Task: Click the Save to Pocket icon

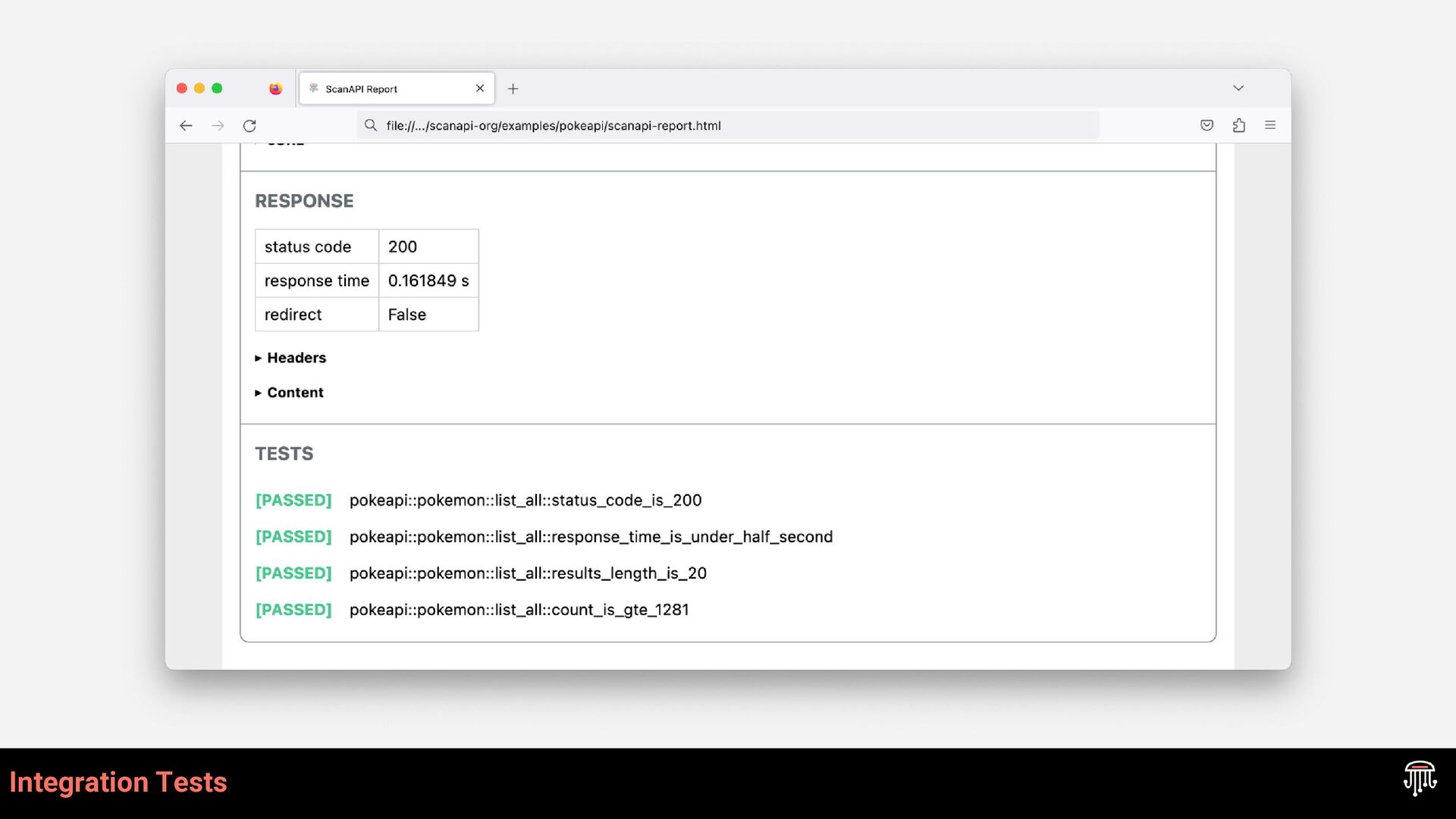Action: [x=1207, y=126]
